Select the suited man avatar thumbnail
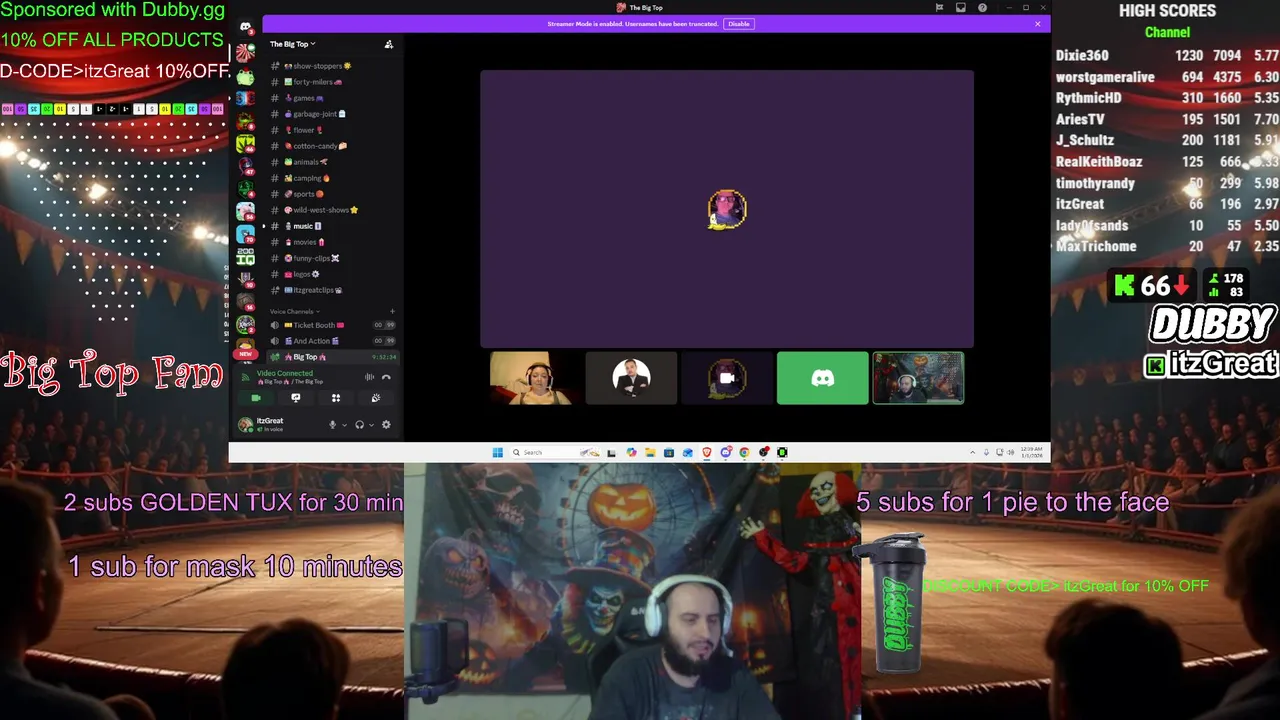 point(631,378)
